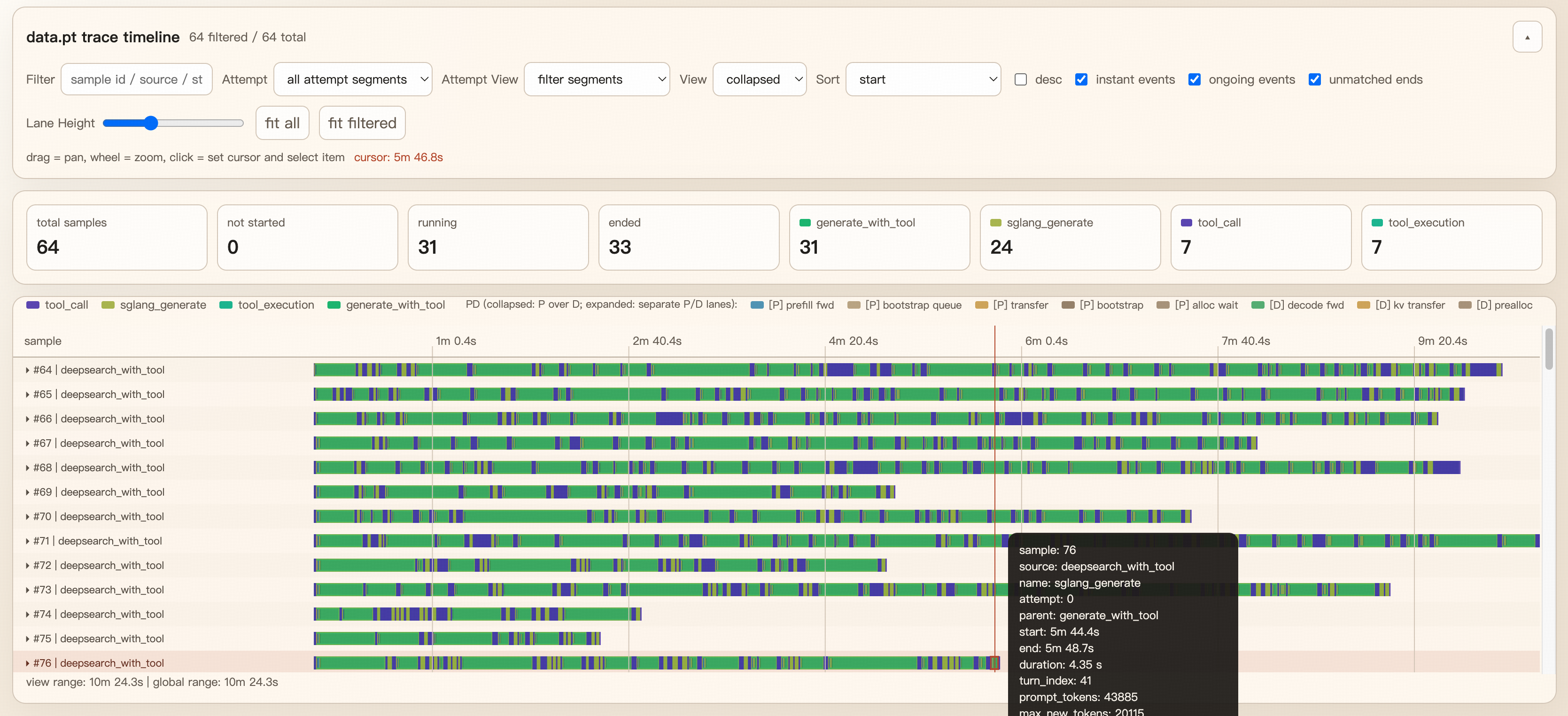Select the [D] decode fwd legend item

1297,305
